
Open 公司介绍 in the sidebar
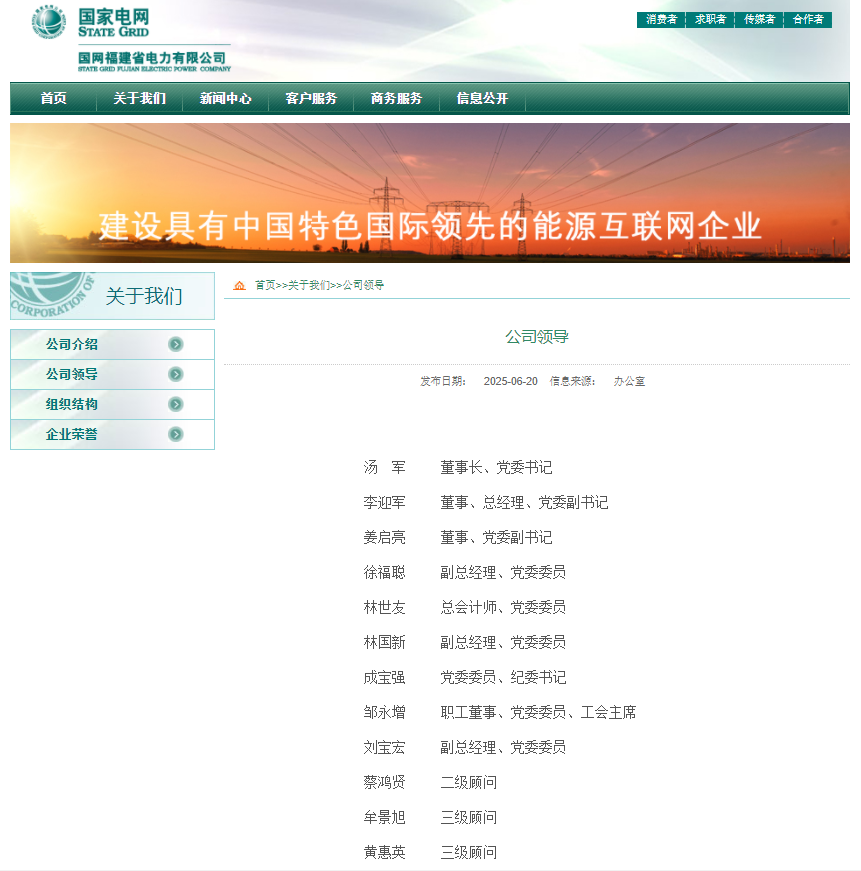(x=72, y=344)
